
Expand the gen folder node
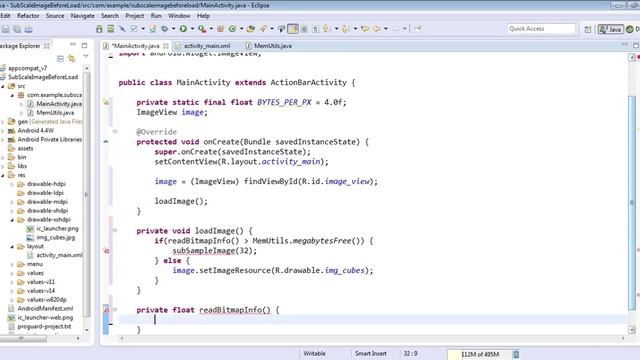(x=3, y=122)
